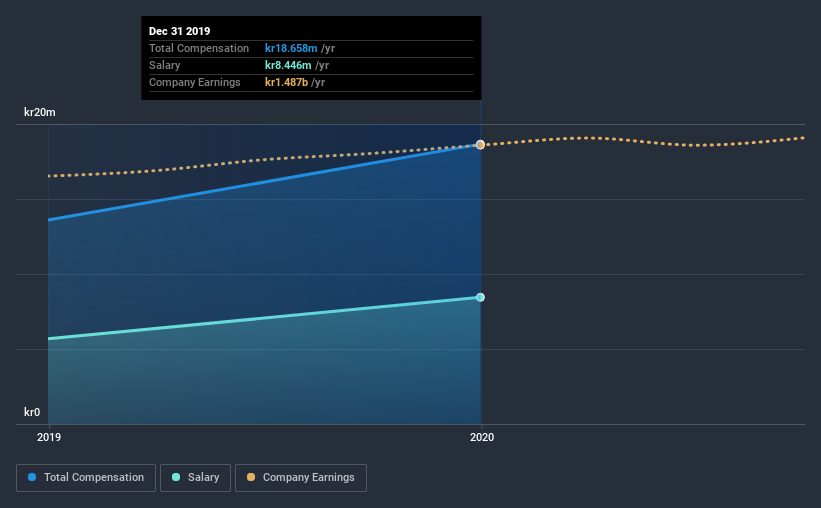Click the 2019 x-axis label
821x508 pixels.
49,437
